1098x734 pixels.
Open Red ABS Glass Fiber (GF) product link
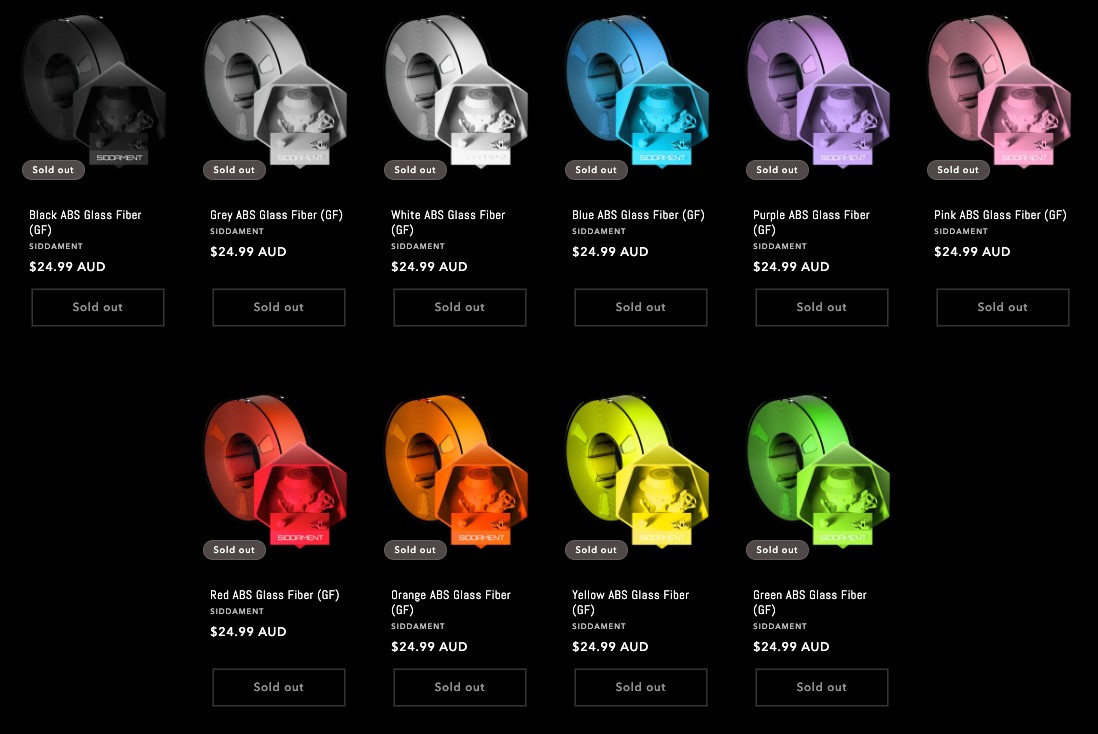(x=274, y=595)
